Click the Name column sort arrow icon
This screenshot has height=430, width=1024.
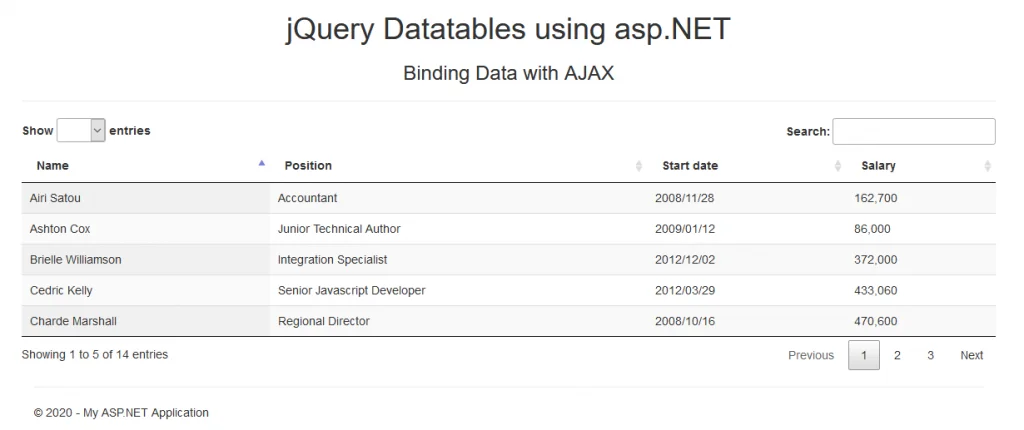(262, 163)
